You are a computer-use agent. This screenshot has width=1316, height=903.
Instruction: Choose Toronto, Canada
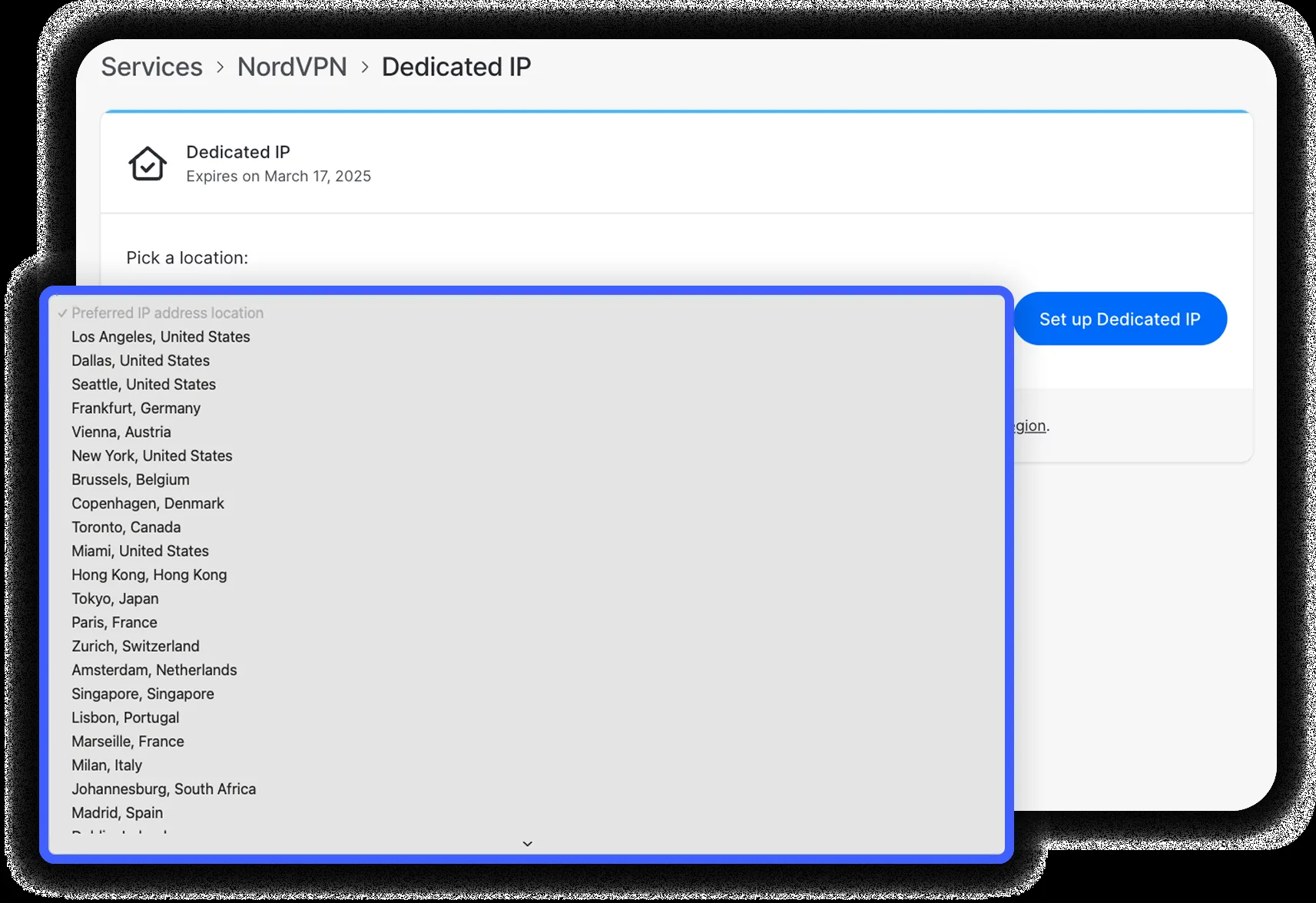point(527,527)
